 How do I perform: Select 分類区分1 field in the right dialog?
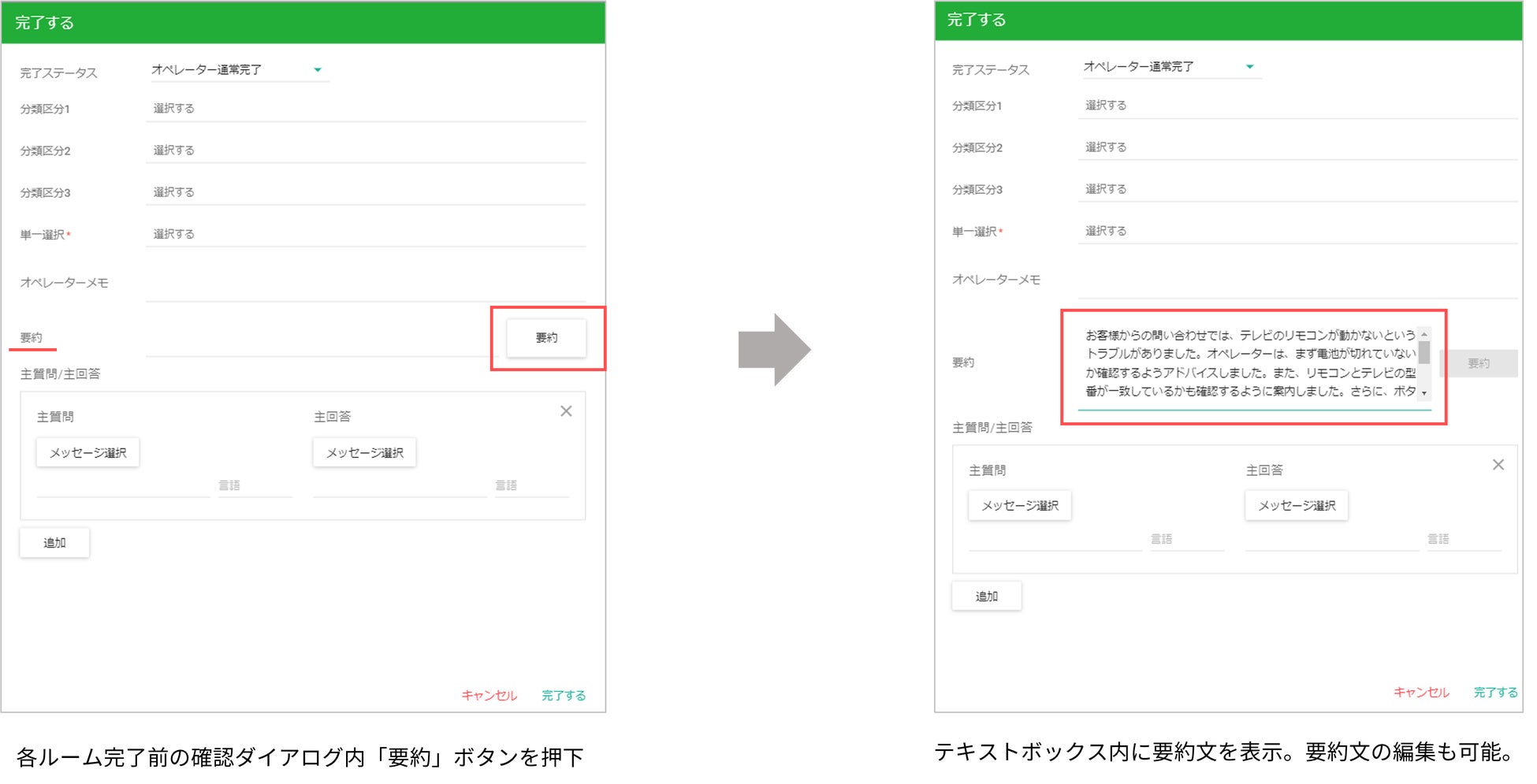(1298, 106)
